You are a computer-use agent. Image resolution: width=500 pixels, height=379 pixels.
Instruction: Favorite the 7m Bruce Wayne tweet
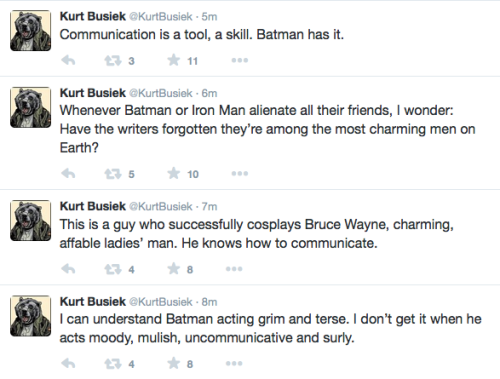tap(174, 269)
